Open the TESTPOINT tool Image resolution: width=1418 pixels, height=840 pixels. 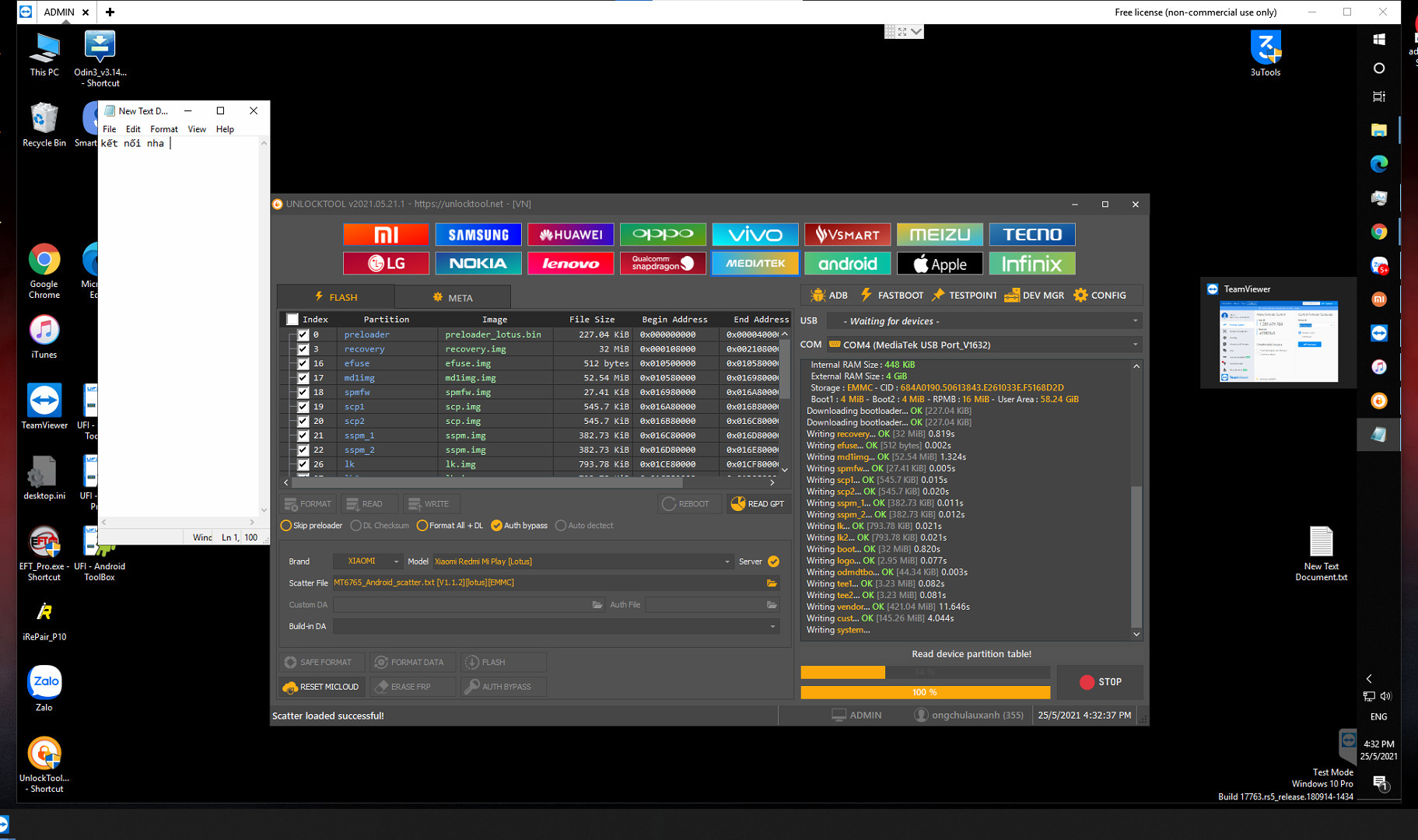point(965,295)
